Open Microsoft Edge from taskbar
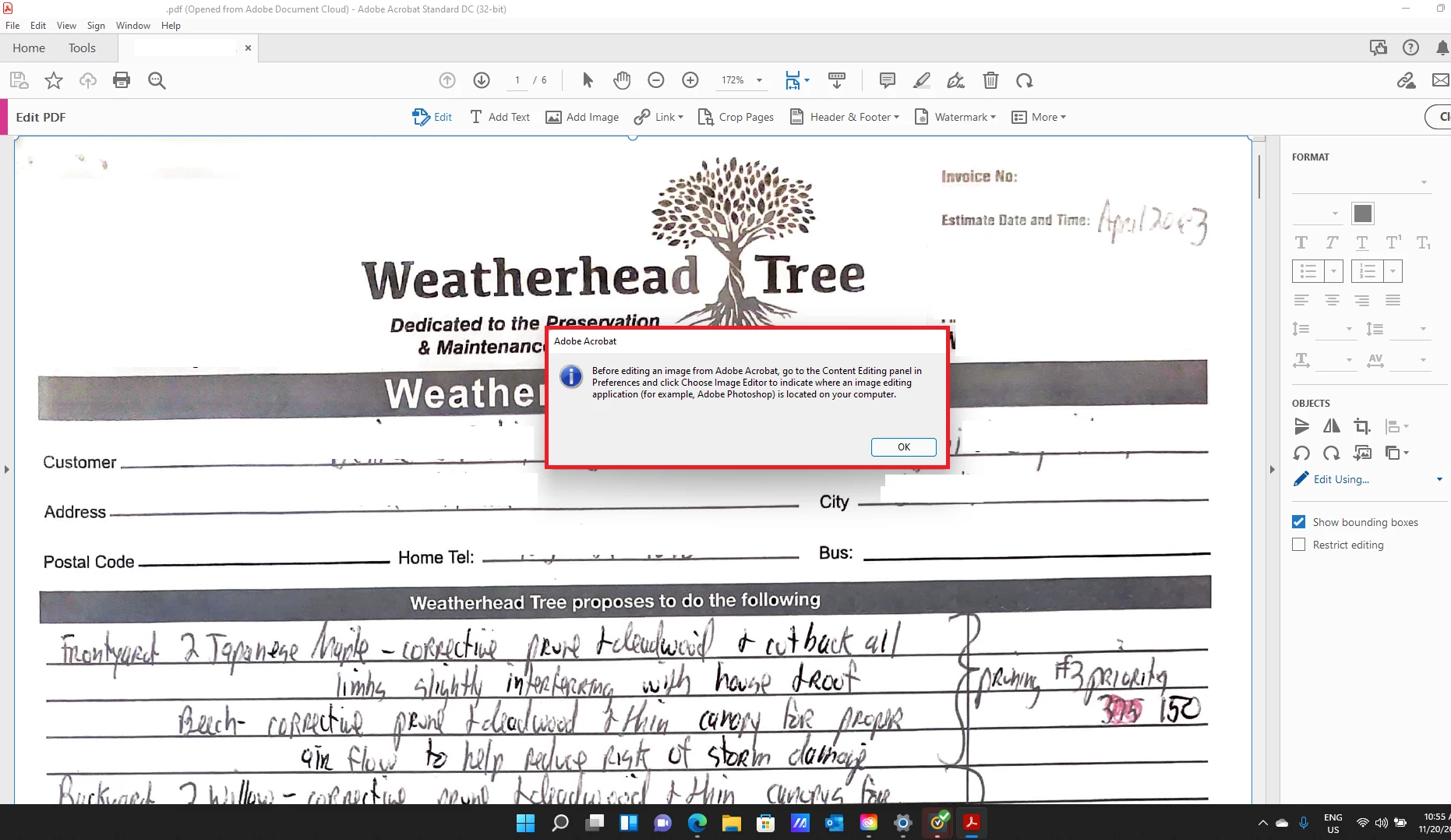 tap(697, 822)
